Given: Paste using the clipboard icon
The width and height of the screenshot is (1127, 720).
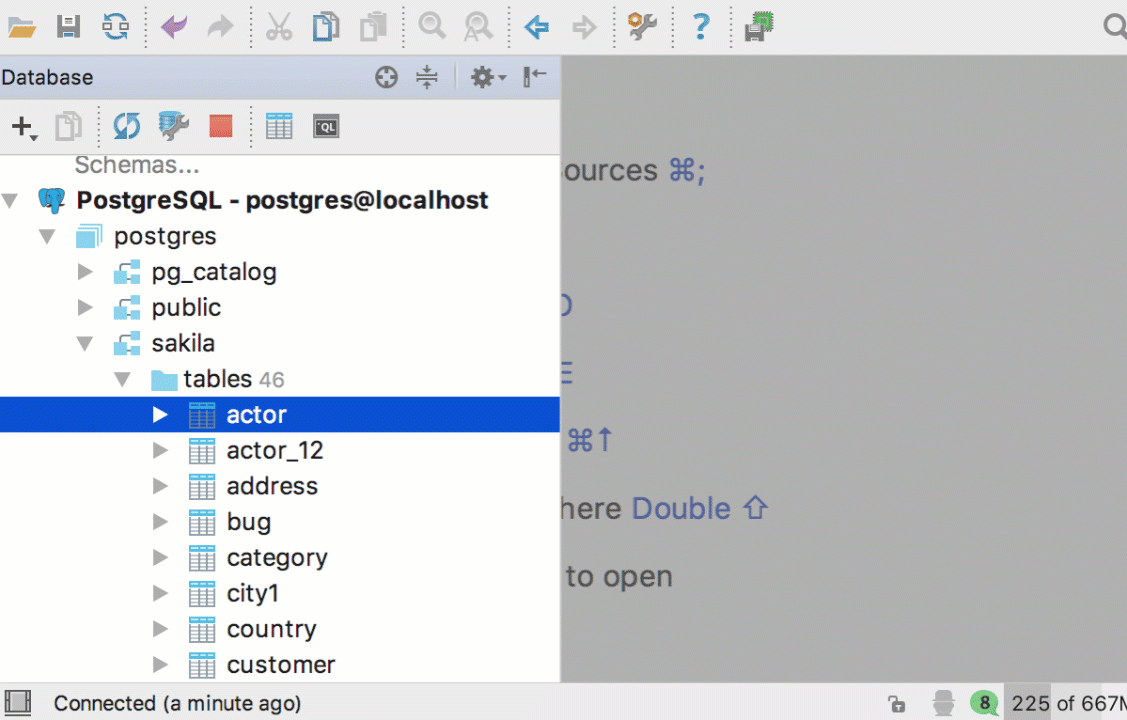Looking at the screenshot, I should 373,27.
